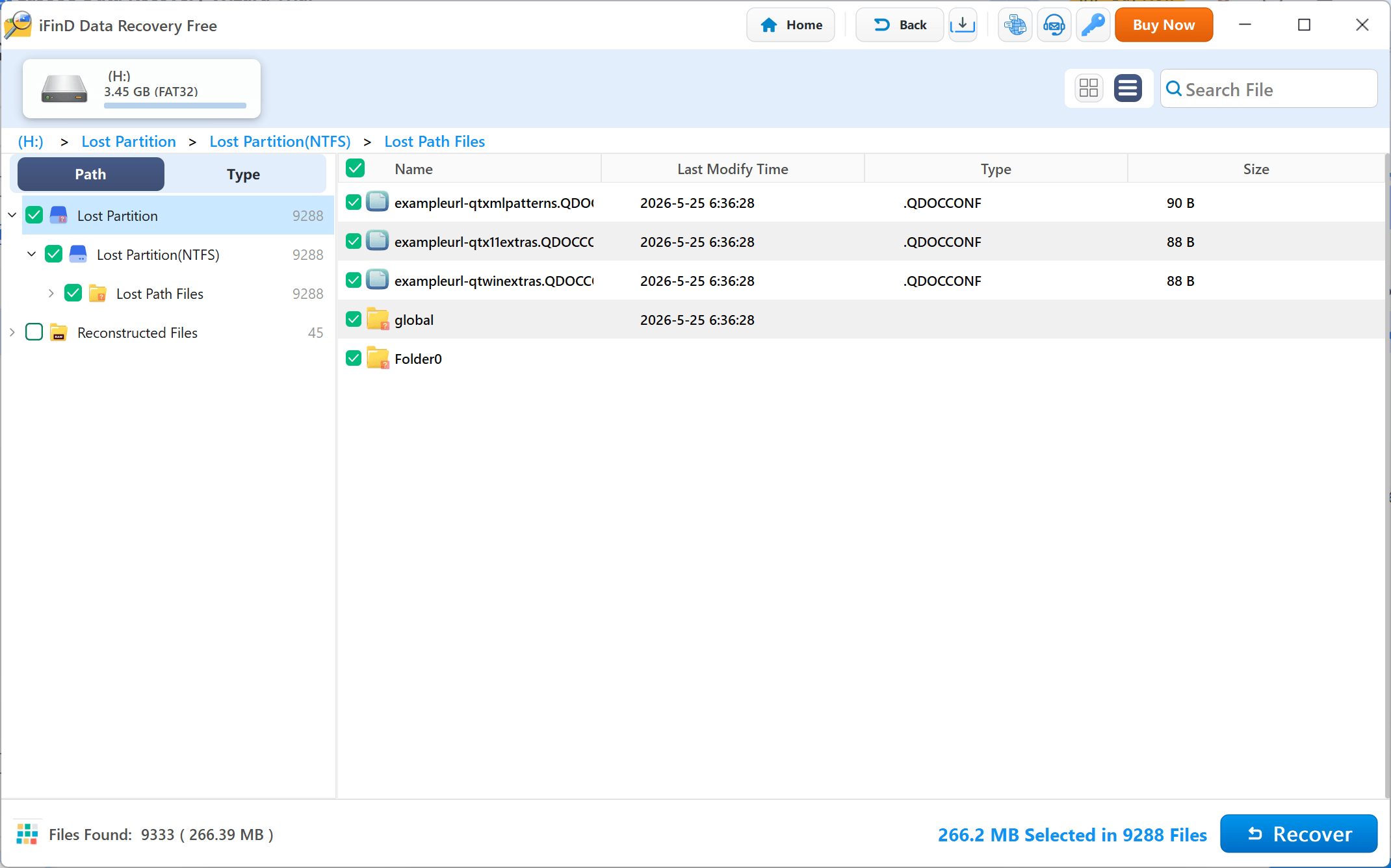Click the Folder0 folder icon
The height and width of the screenshot is (868, 1391).
pos(378,358)
